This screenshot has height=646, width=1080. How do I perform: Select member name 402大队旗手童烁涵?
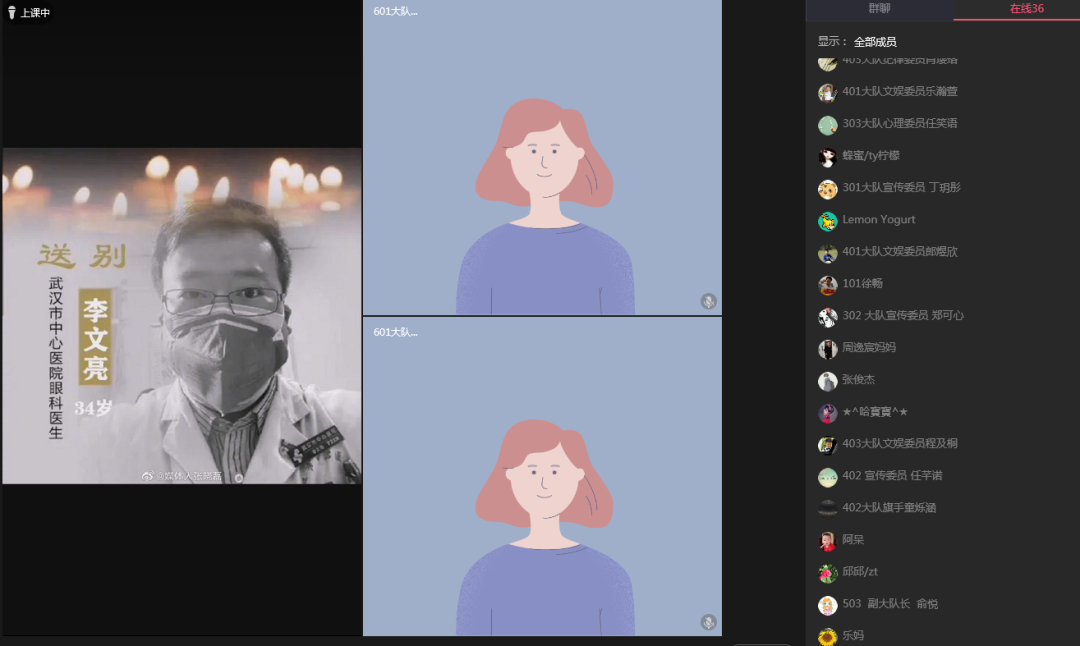click(x=889, y=508)
